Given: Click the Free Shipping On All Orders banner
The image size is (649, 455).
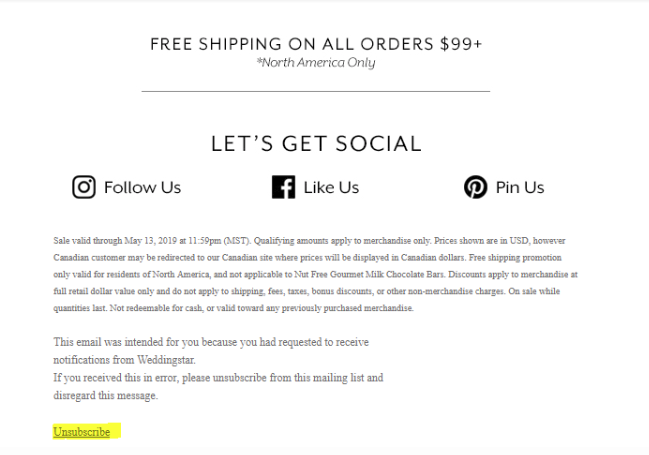Looking at the screenshot, I should pos(316,44).
